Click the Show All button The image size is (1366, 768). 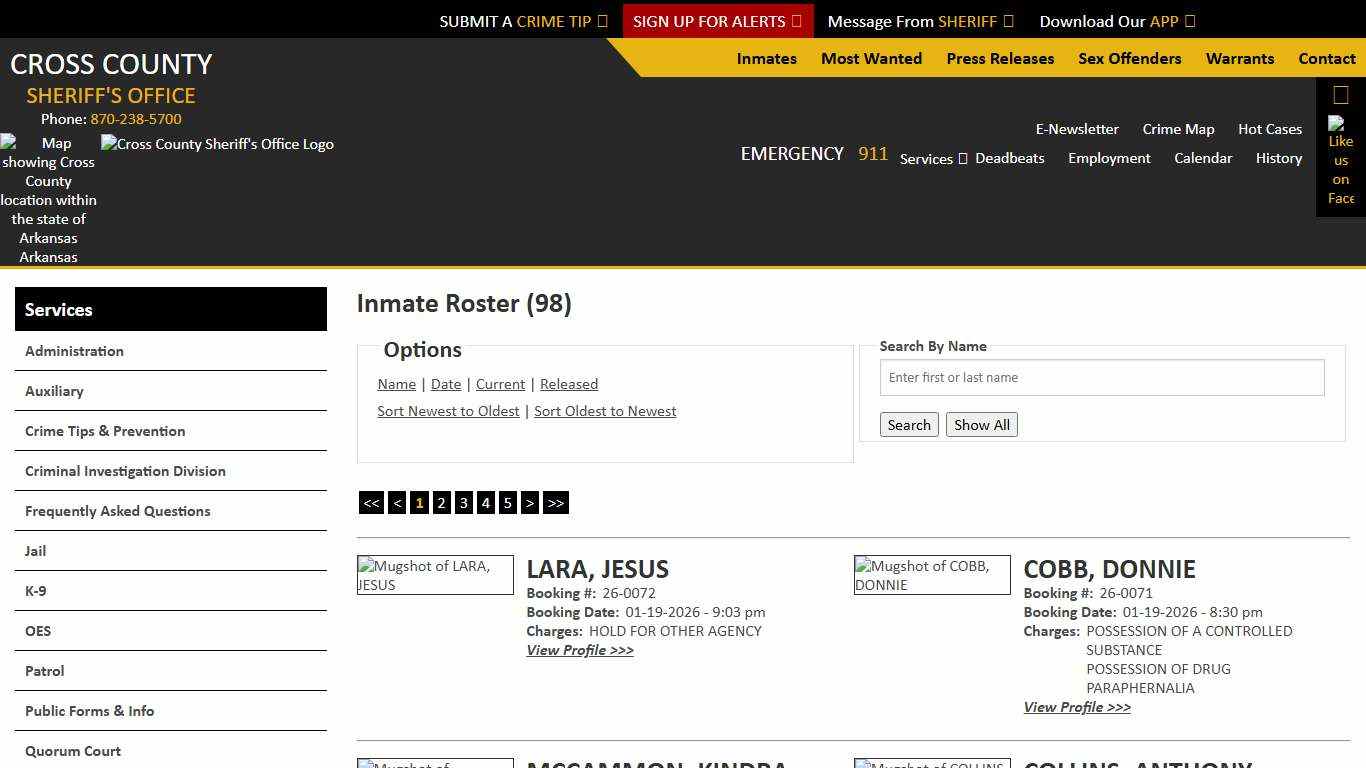(x=981, y=424)
